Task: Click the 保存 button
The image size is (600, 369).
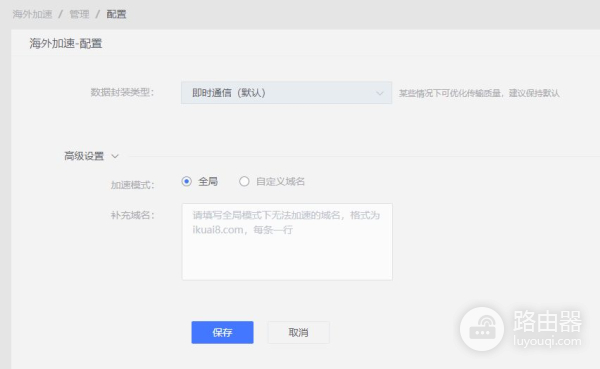Action: pyautogui.click(x=222, y=332)
